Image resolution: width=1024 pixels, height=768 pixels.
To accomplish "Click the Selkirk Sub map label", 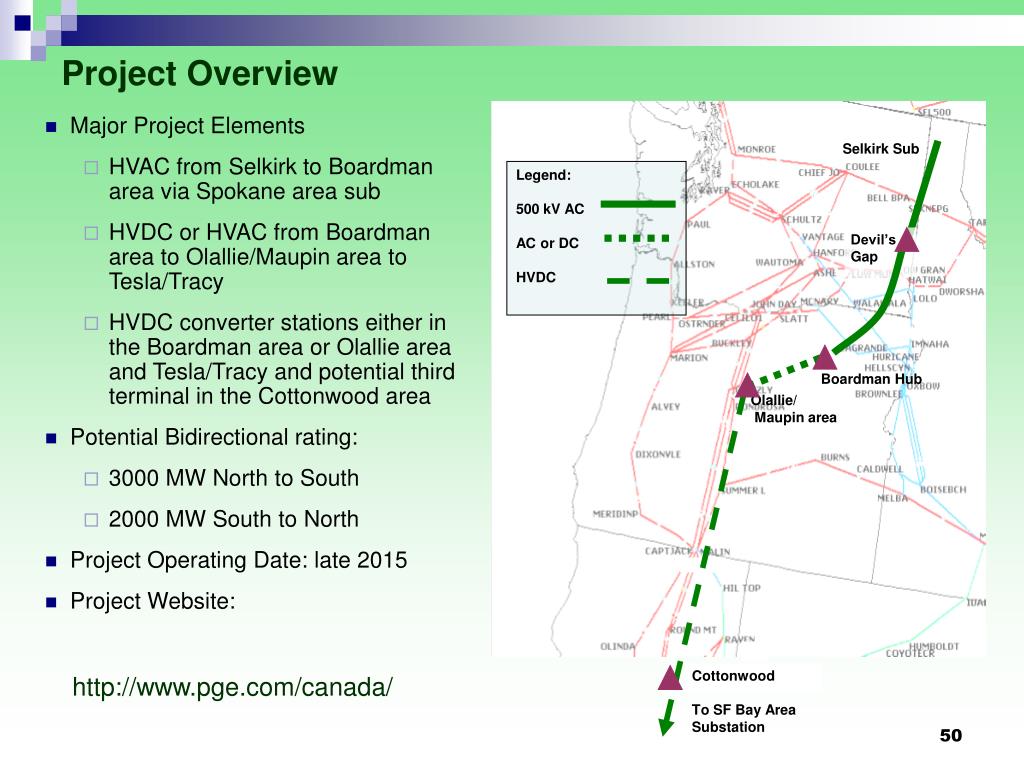I will tap(880, 149).
